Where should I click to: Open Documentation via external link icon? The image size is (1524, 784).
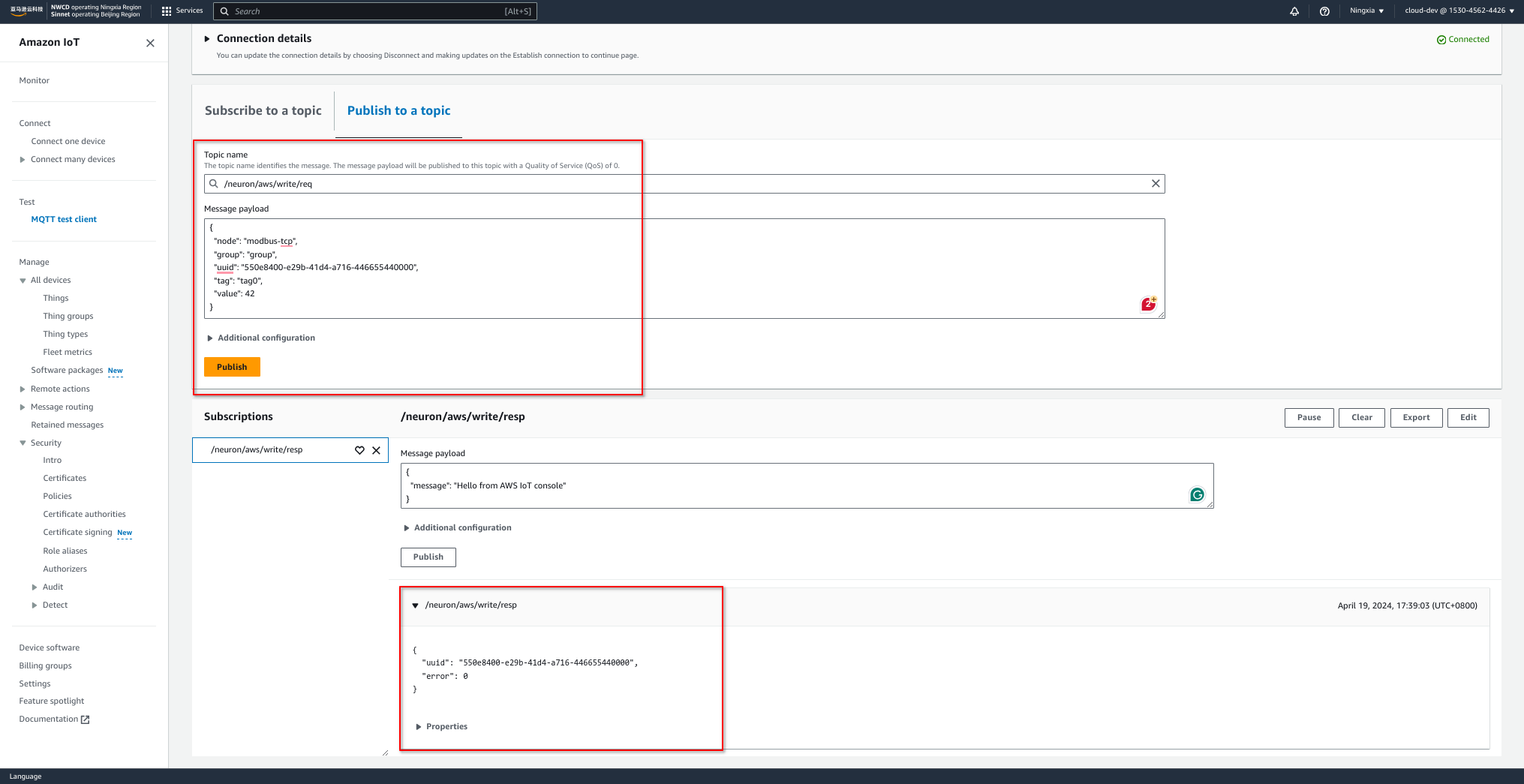click(x=85, y=719)
